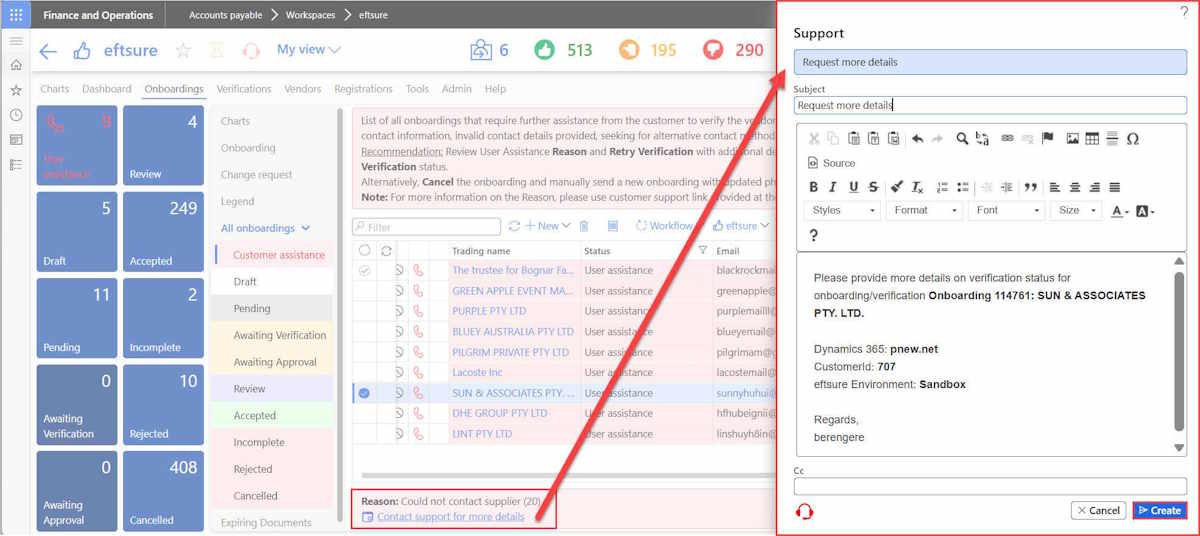
Task: Click About editor question mark icon
Action: pos(814,236)
